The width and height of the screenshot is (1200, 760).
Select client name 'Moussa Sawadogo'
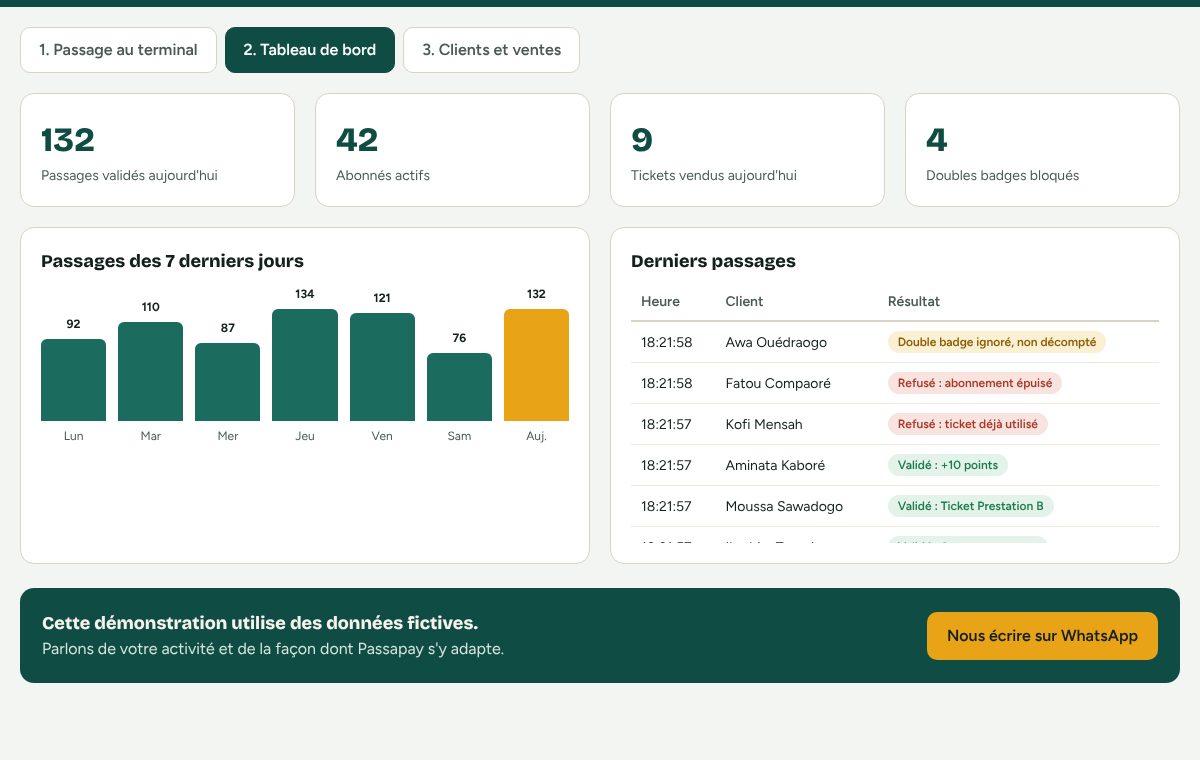pos(784,506)
